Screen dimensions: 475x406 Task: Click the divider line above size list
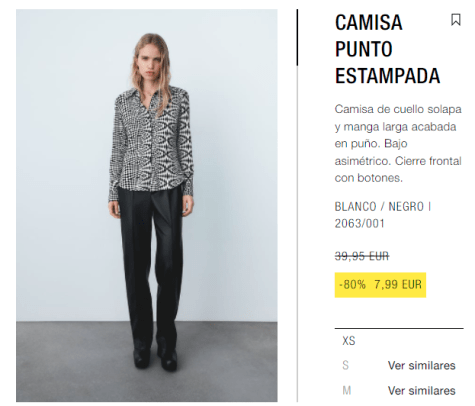(399, 328)
